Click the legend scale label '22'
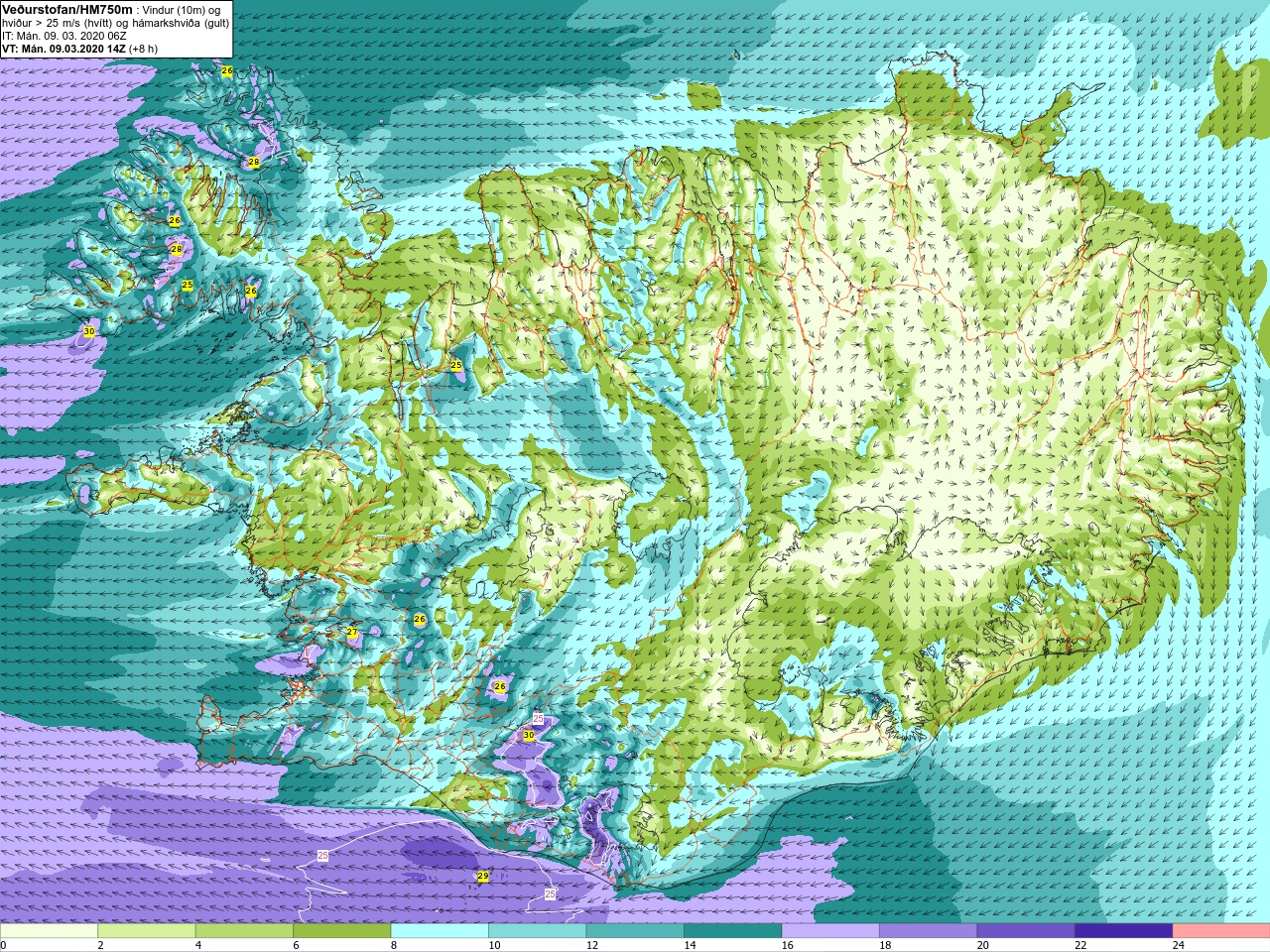This screenshot has height=952, width=1270. point(1080,945)
